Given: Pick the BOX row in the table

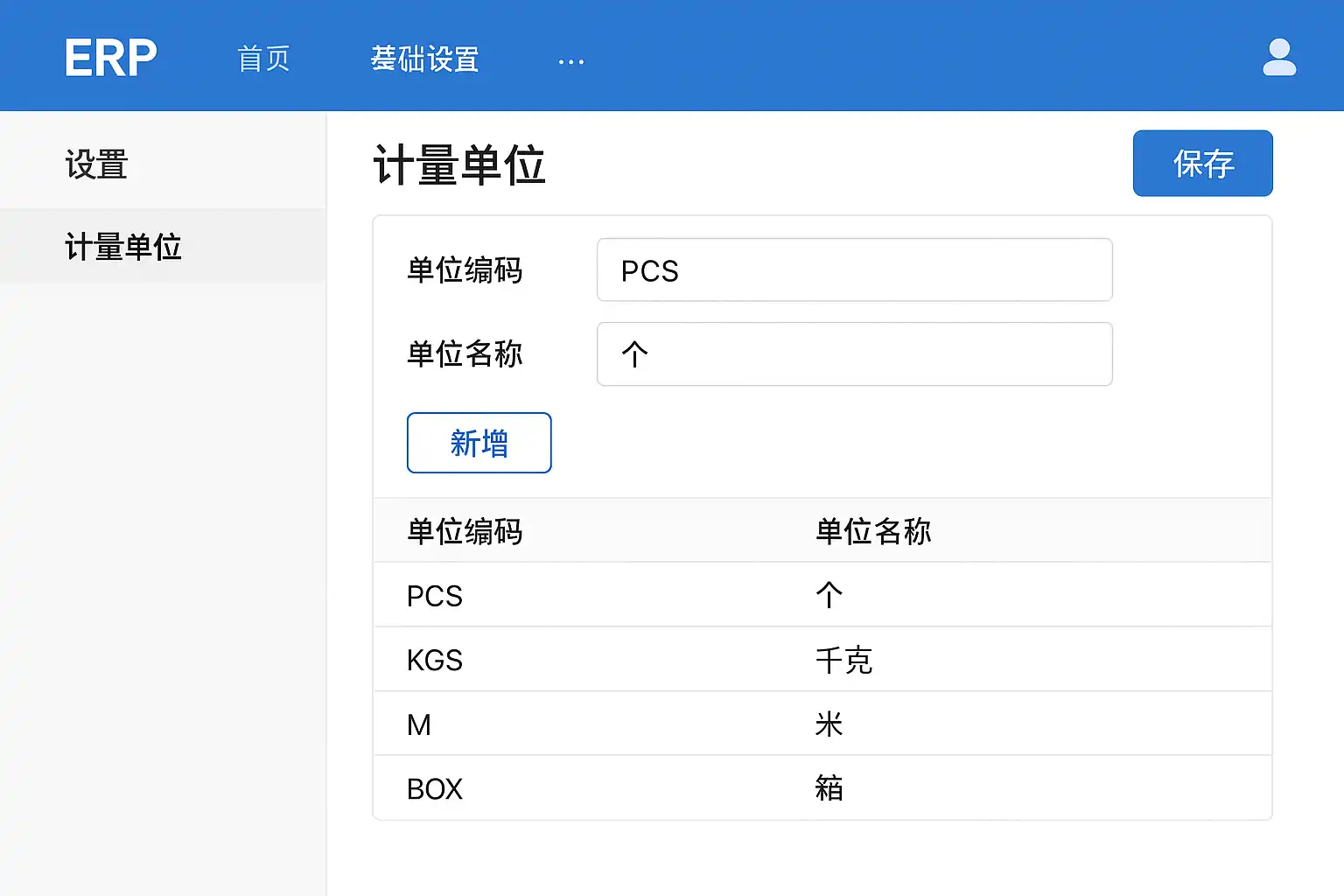Looking at the screenshot, I should 435,788.
